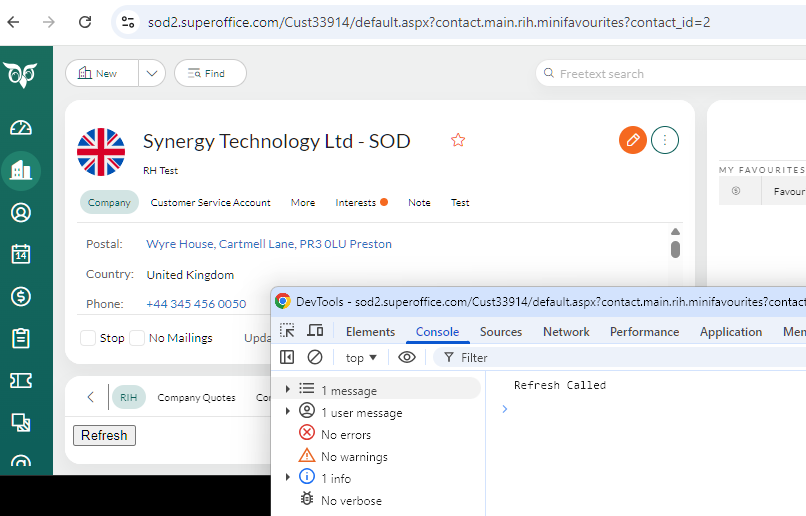This screenshot has height=516, width=806.
Task: Open the Contact person icon in sidebar
Action: (21, 212)
